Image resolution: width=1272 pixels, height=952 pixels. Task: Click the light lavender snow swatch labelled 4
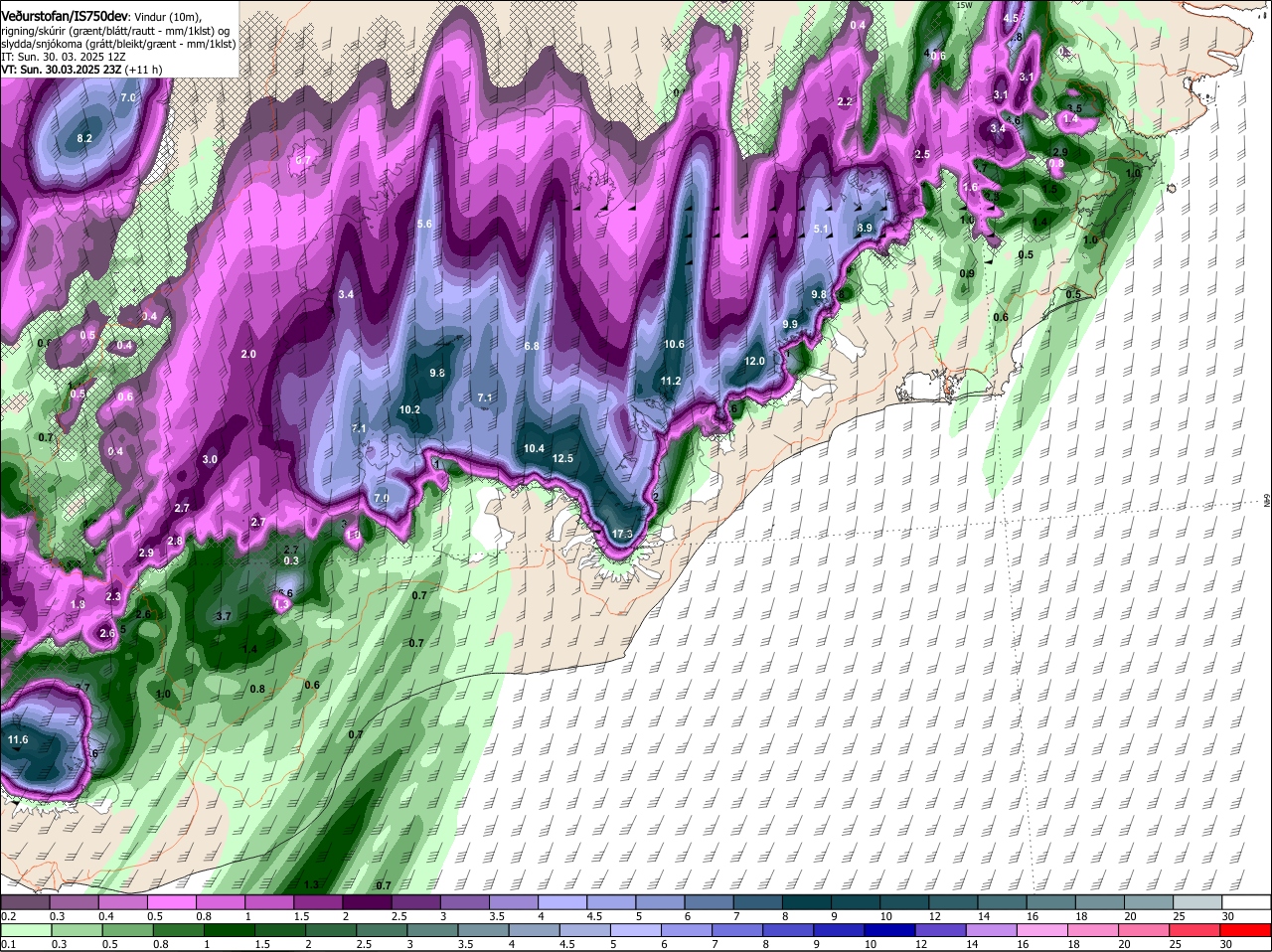(x=562, y=902)
